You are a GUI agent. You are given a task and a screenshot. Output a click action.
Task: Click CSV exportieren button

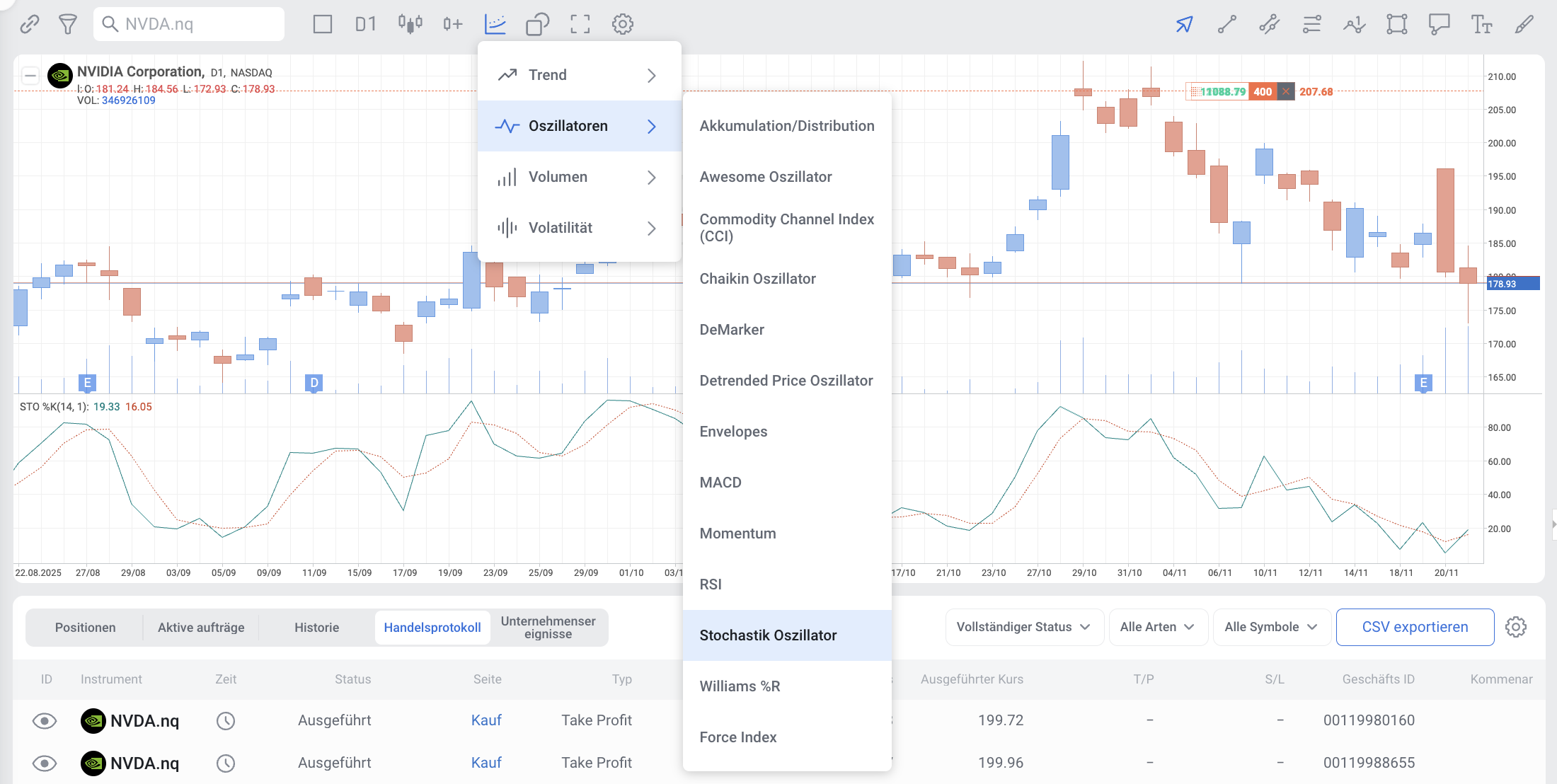(x=1415, y=627)
